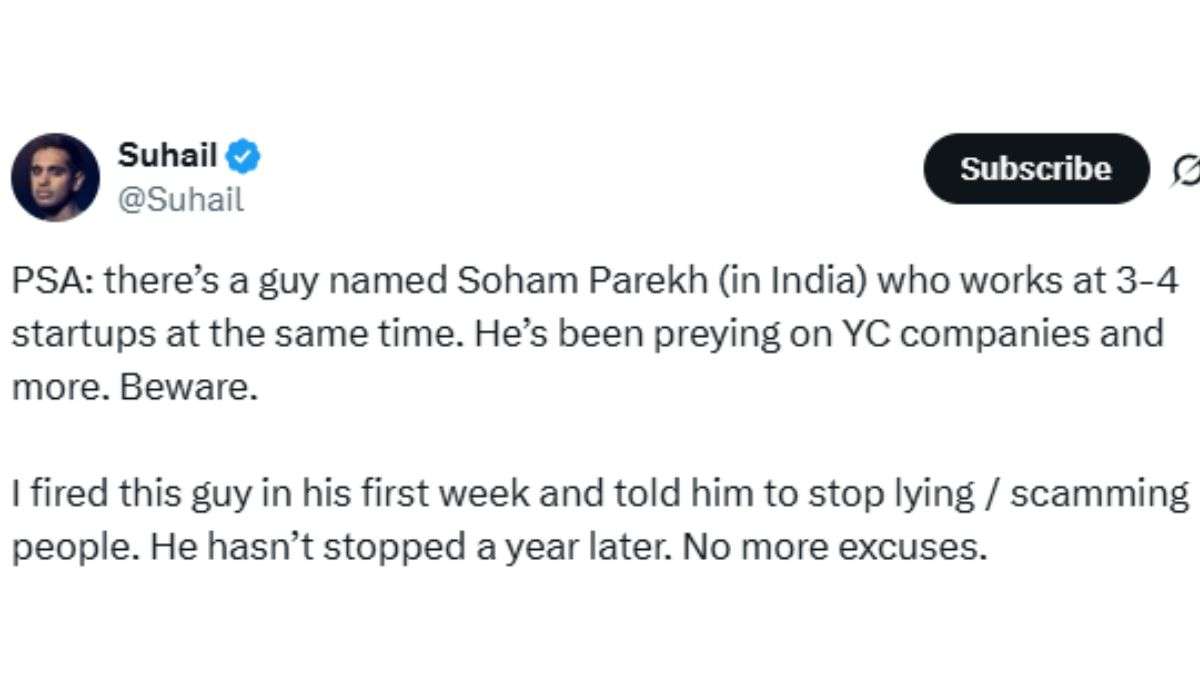Open the @Suhail handle link
This screenshot has width=1200, height=675.
tap(181, 199)
